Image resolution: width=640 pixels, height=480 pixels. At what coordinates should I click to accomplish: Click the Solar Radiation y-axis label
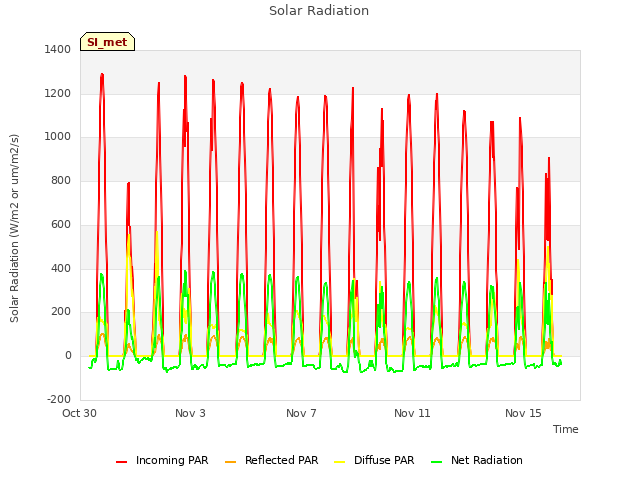point(14,228)
